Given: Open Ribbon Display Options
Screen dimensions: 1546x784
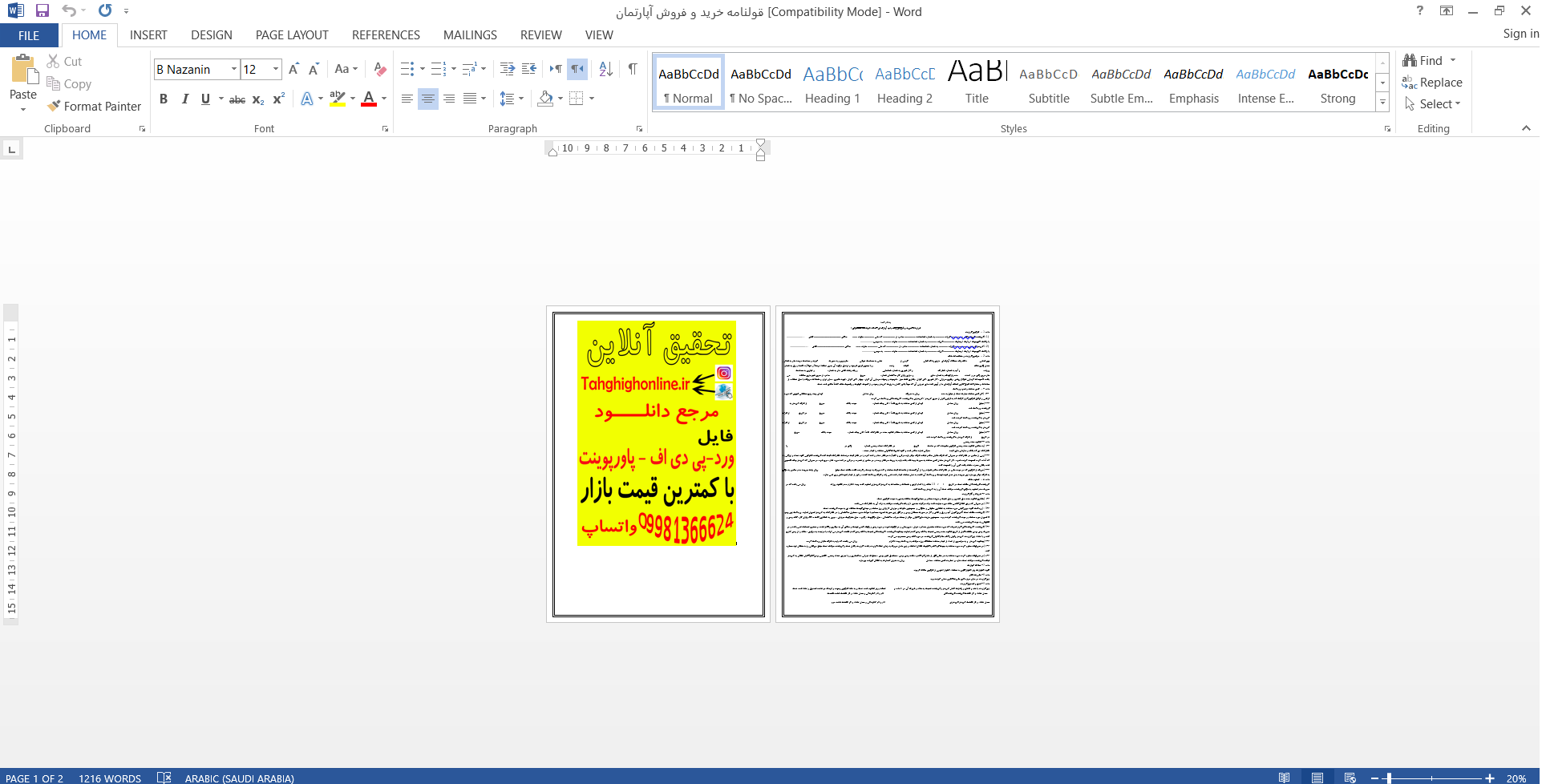Looking at the screenshot, I should point(1447,10).
